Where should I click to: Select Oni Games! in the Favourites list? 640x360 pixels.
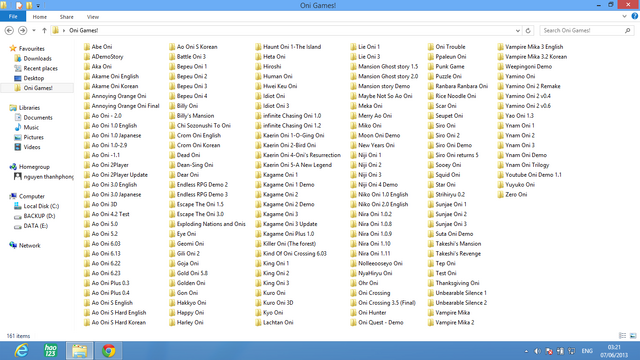tap(38, 88)
